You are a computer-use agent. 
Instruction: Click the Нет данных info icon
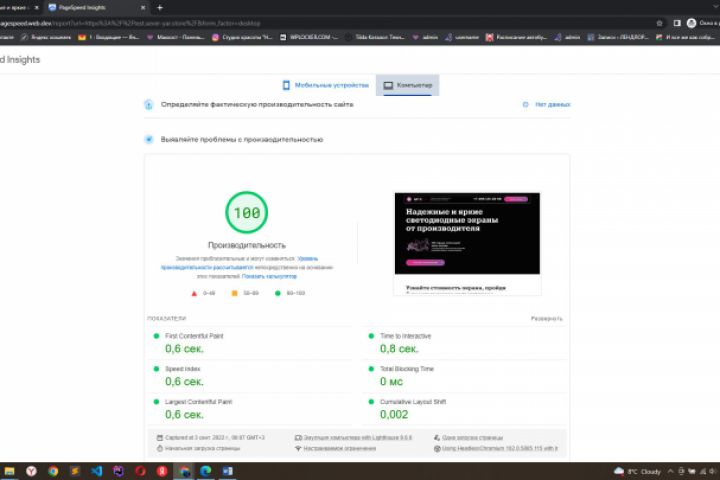pyautogui.click(x=526, y=105)
